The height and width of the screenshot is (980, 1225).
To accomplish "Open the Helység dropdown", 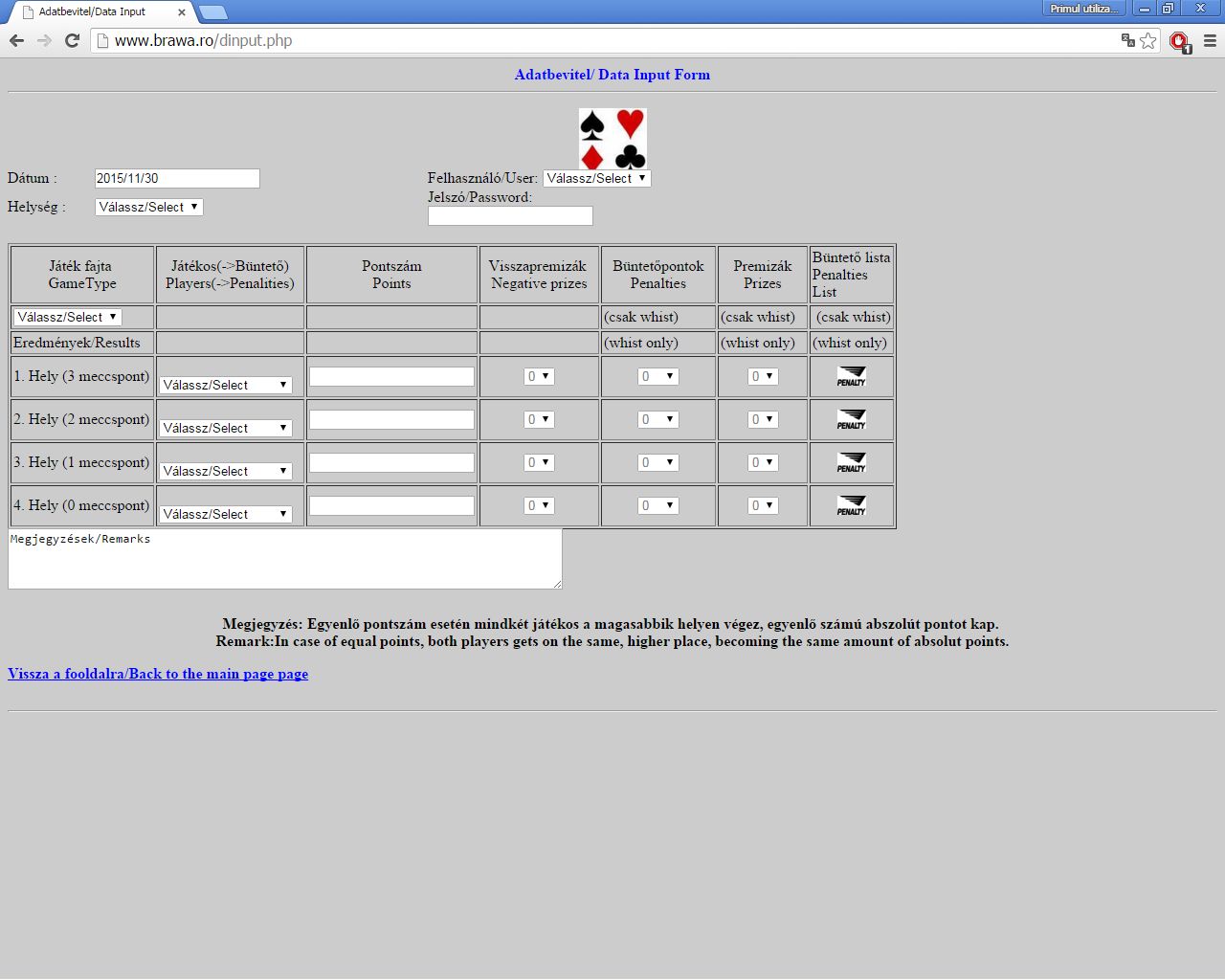I will click(149, 207).
